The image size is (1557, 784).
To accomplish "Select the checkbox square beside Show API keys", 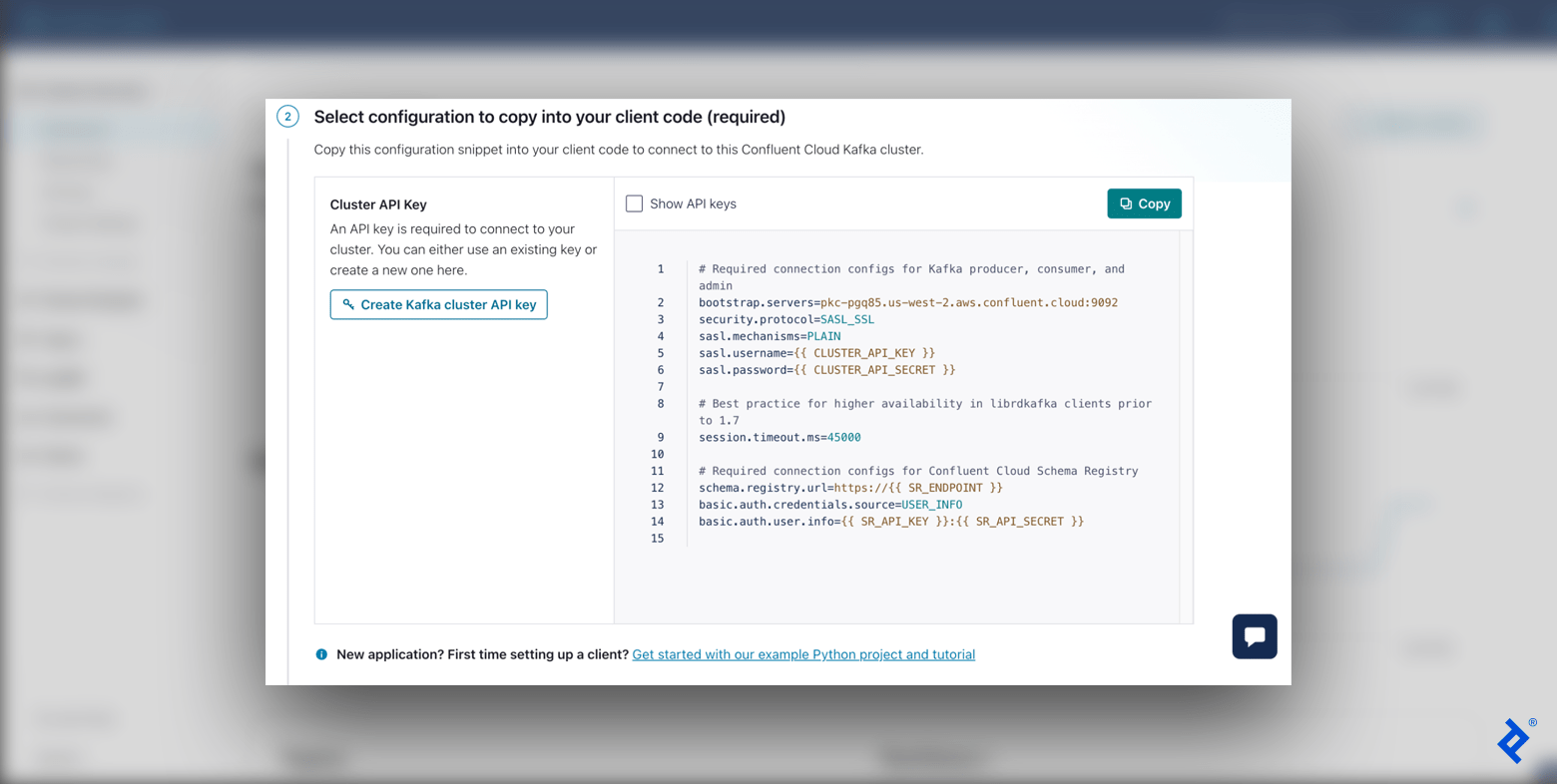I will point(634,203).
